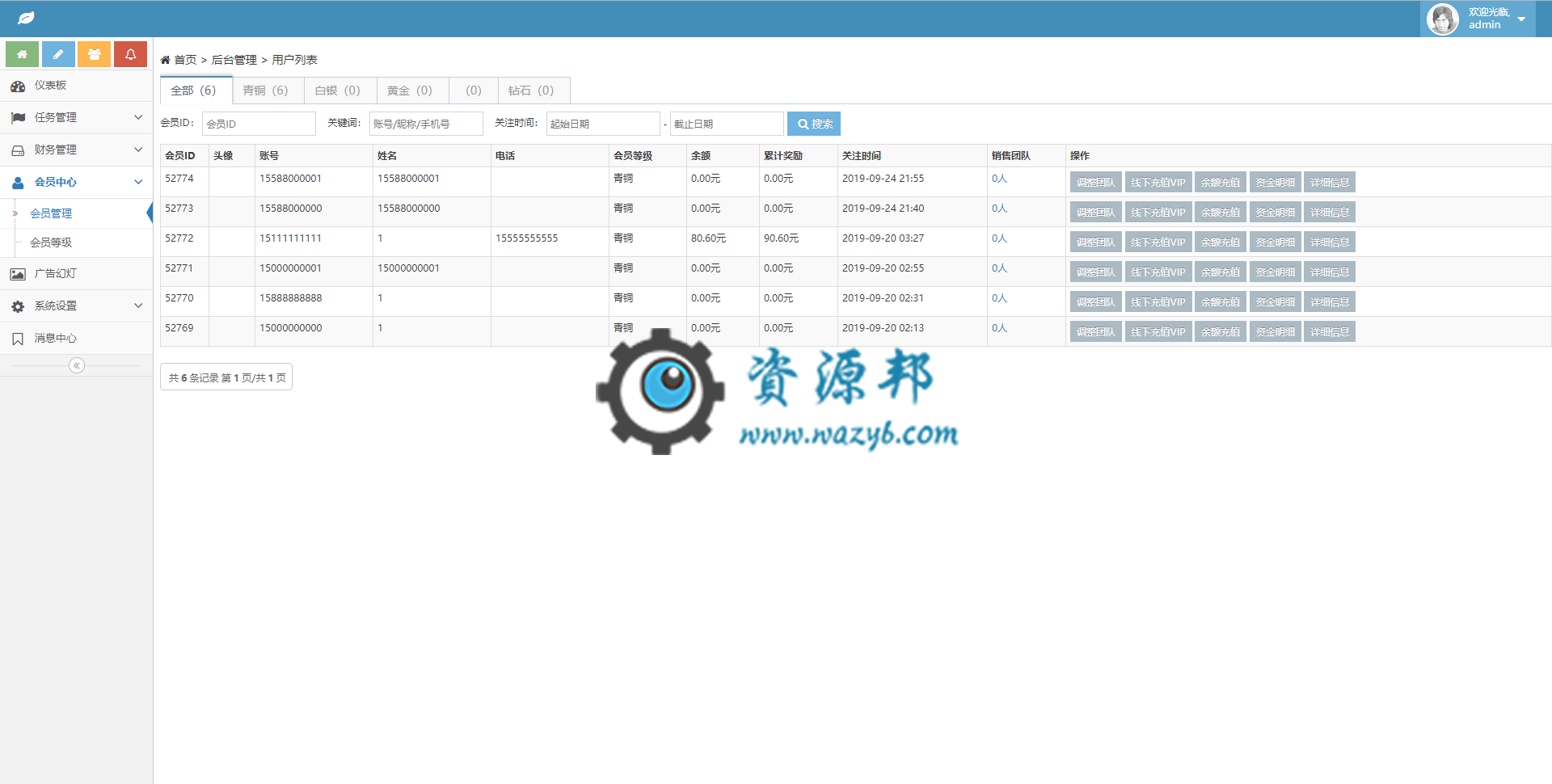Open 广告幻灯 in the sidebar
Screen dimensions: 1552x784
click(x=55, y=274)
